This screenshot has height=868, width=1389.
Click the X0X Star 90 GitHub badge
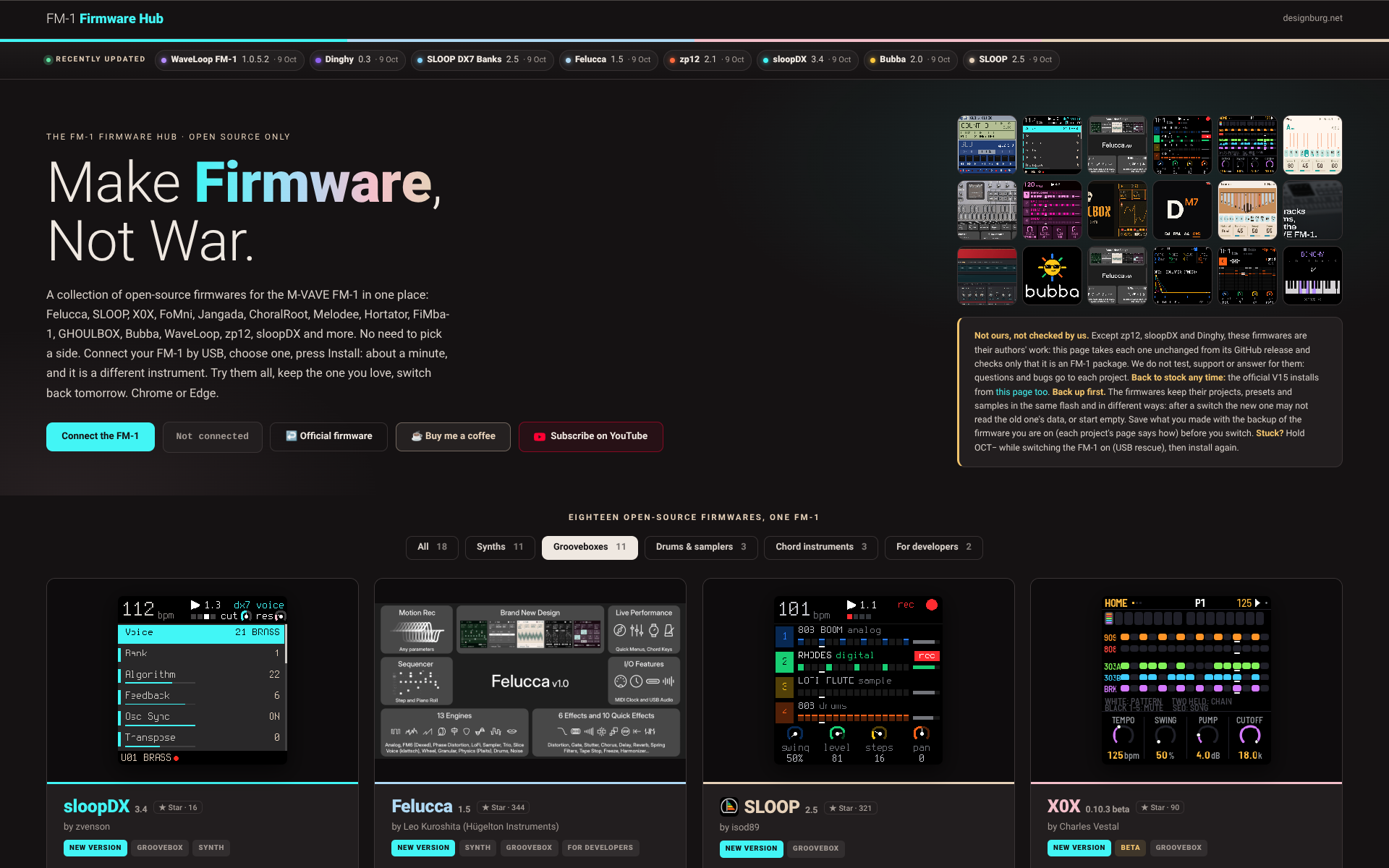[1160, 808]
